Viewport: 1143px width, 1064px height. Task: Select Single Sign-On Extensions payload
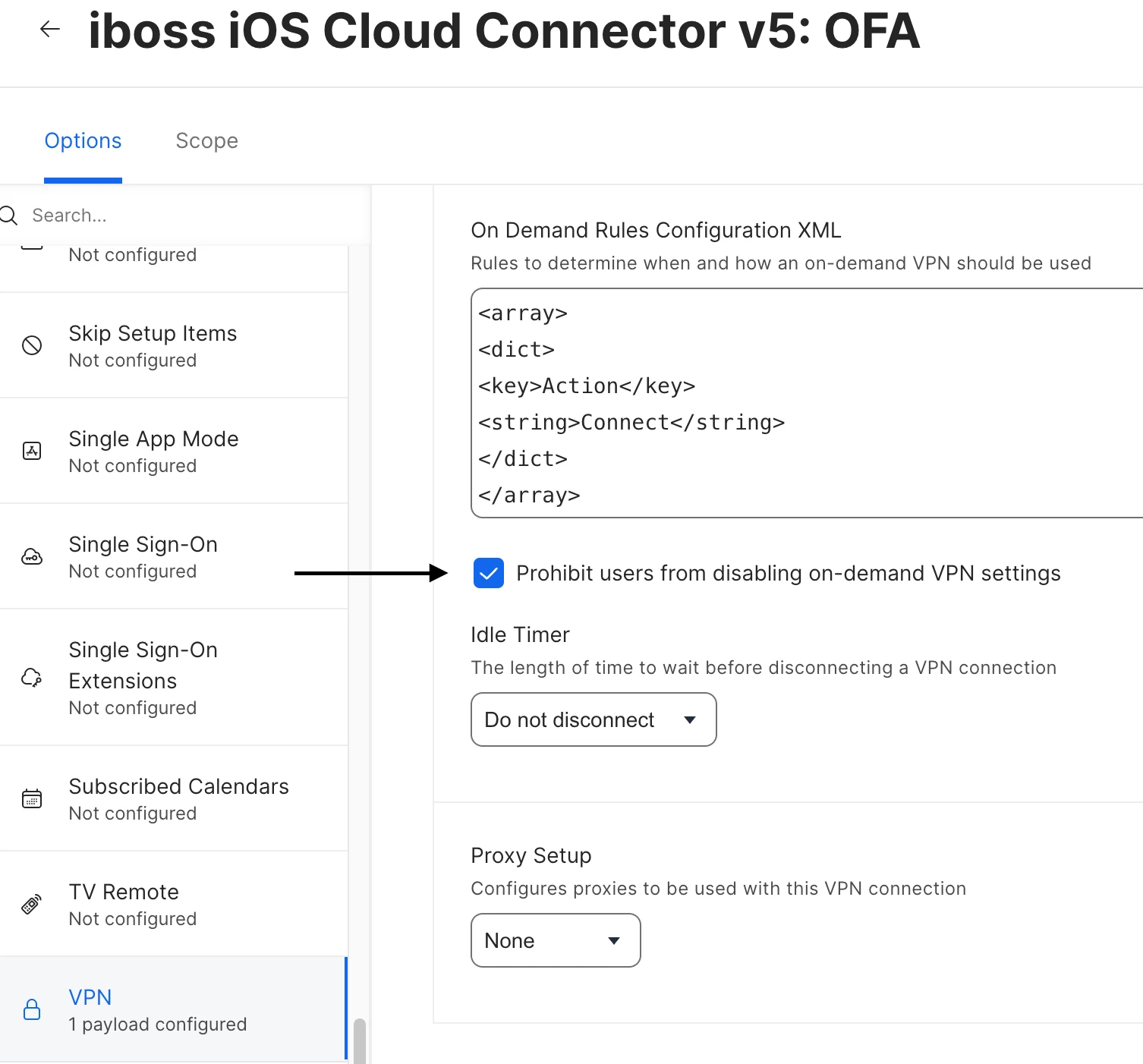tap(174, 677)
